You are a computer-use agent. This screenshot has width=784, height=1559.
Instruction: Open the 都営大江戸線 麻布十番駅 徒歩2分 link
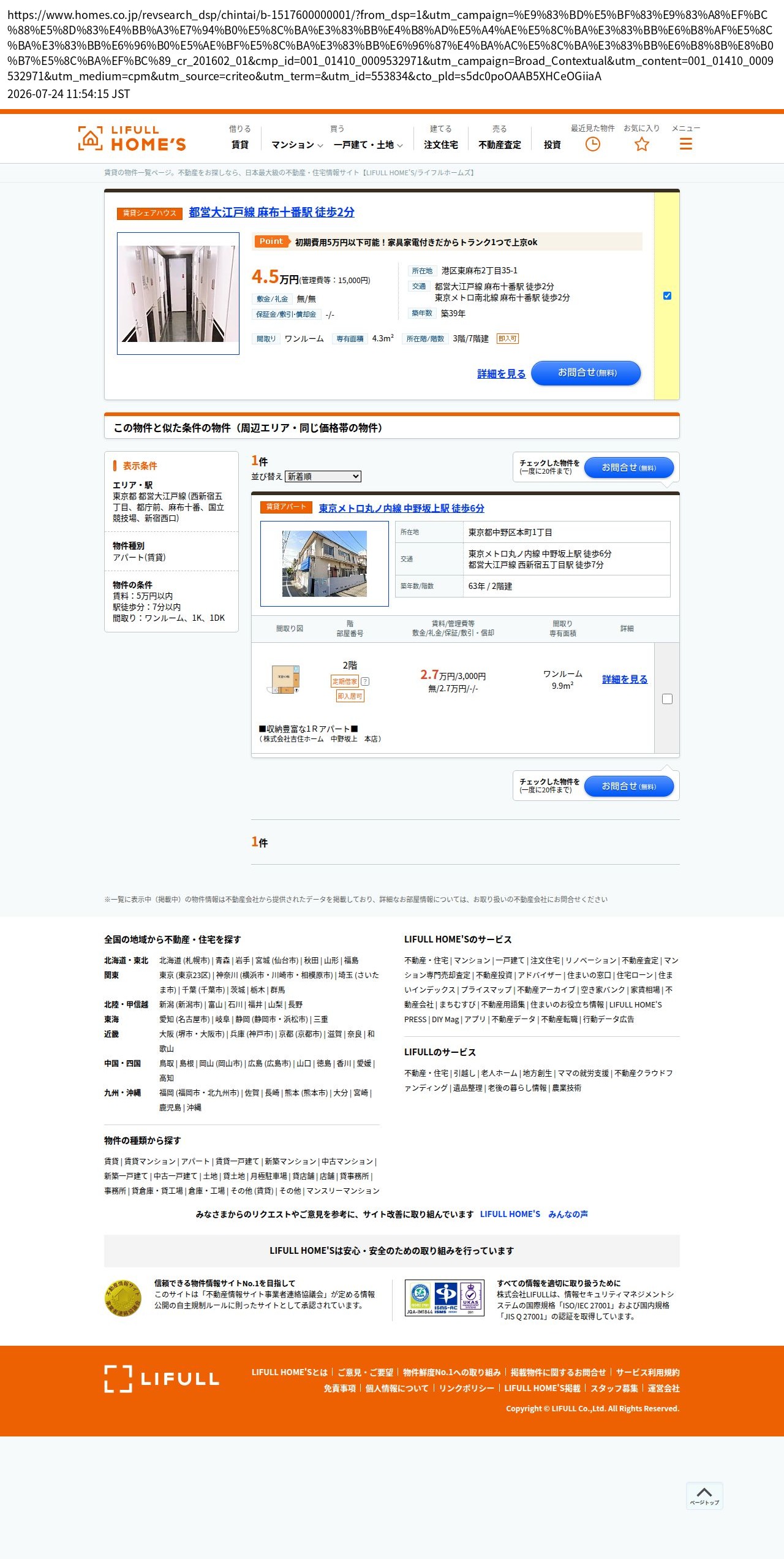pos(271,212)
